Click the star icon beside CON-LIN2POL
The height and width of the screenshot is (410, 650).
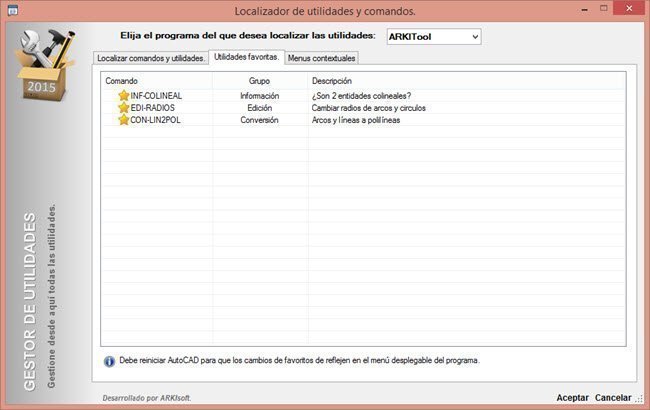click(x=124, y=120)
